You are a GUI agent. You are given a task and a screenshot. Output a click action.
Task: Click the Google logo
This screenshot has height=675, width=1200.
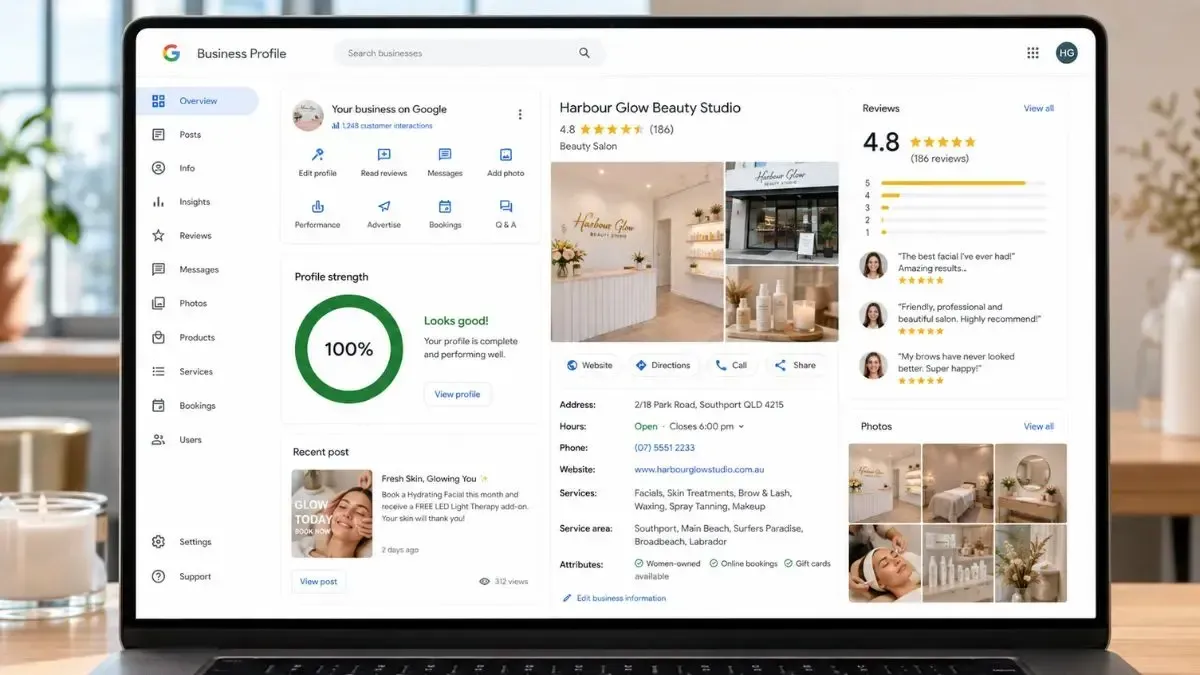point(171,53)
